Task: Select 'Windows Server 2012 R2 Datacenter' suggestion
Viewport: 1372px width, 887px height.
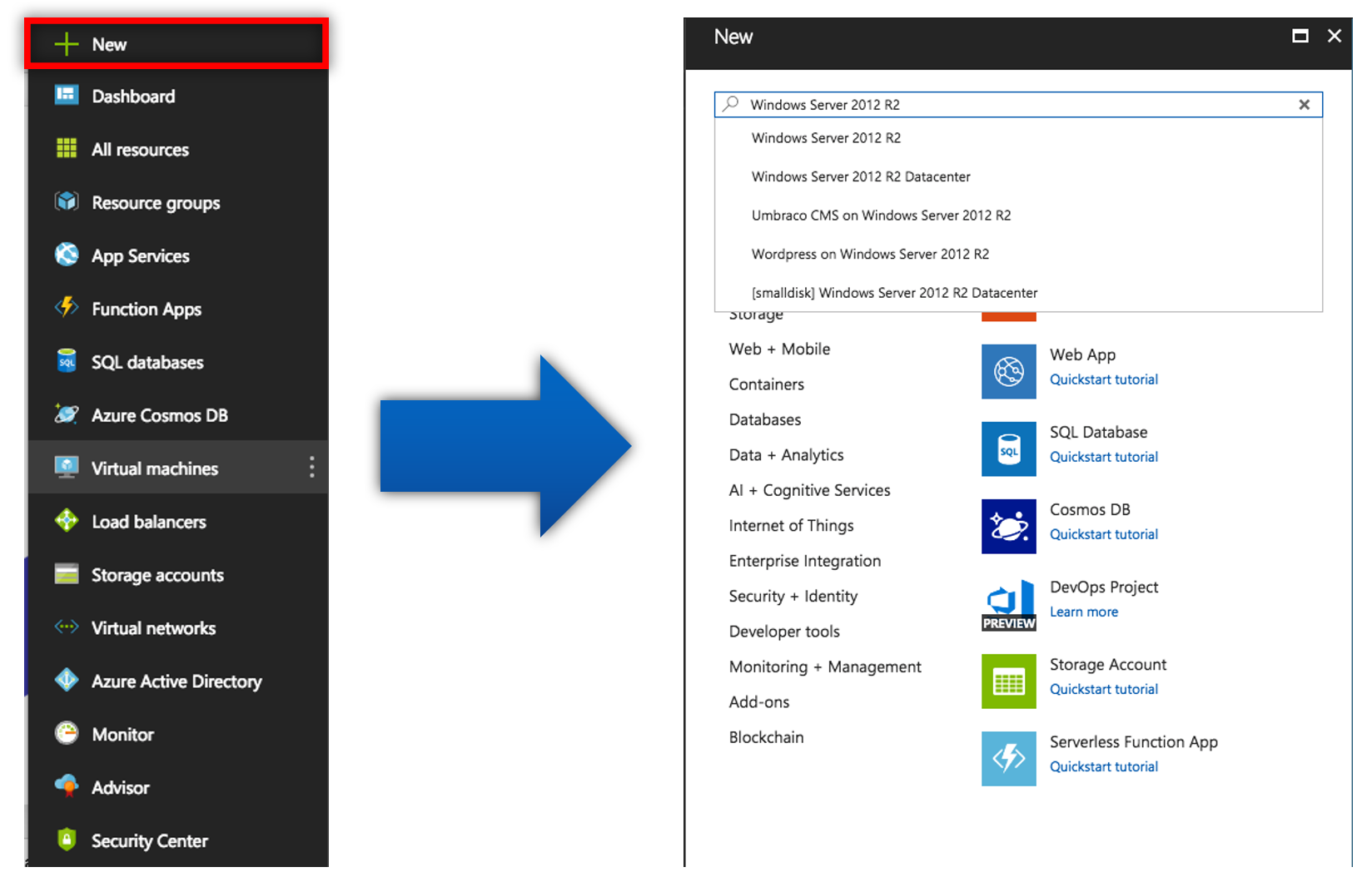Action: (861, 176)
